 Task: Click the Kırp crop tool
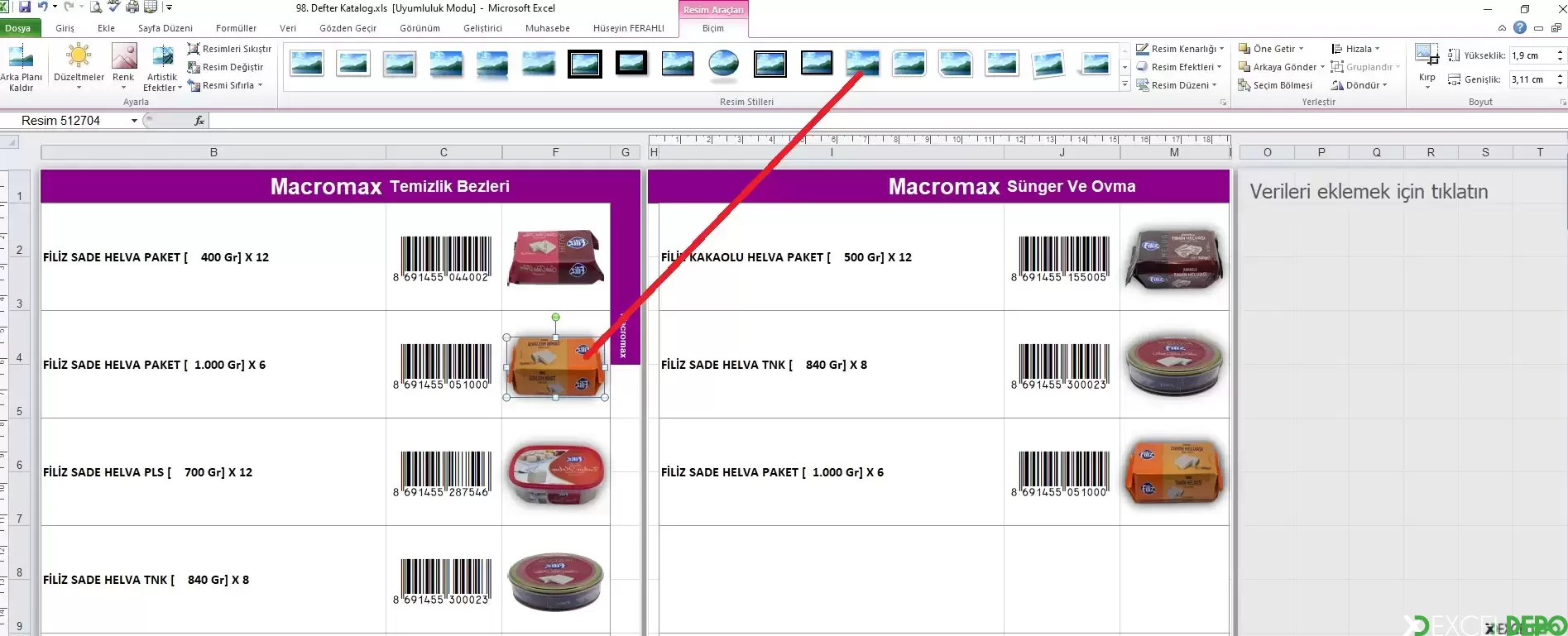pyautogui.click(x=1427, y=66)
